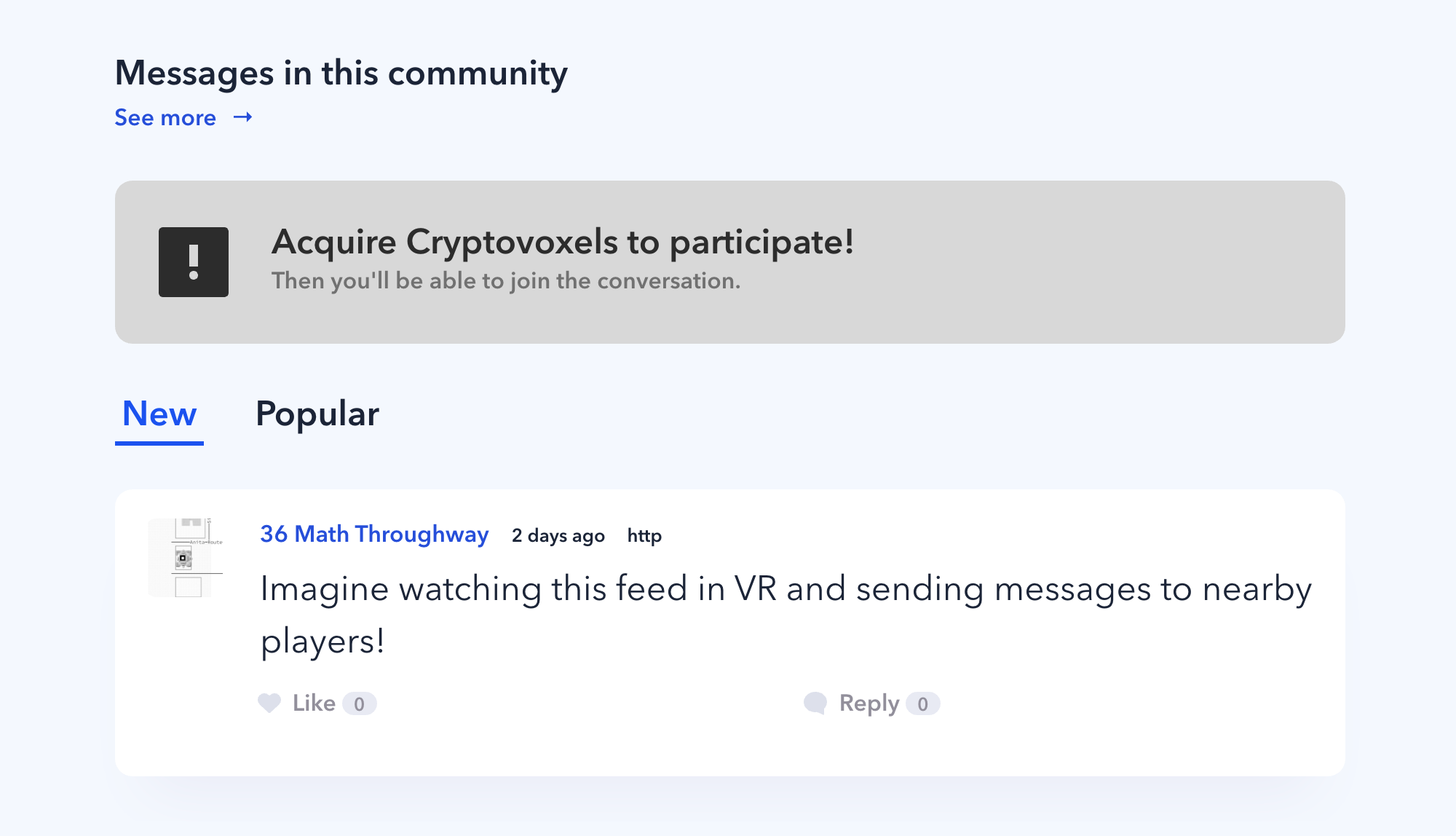Click the See more link

[x=165, y=118]
